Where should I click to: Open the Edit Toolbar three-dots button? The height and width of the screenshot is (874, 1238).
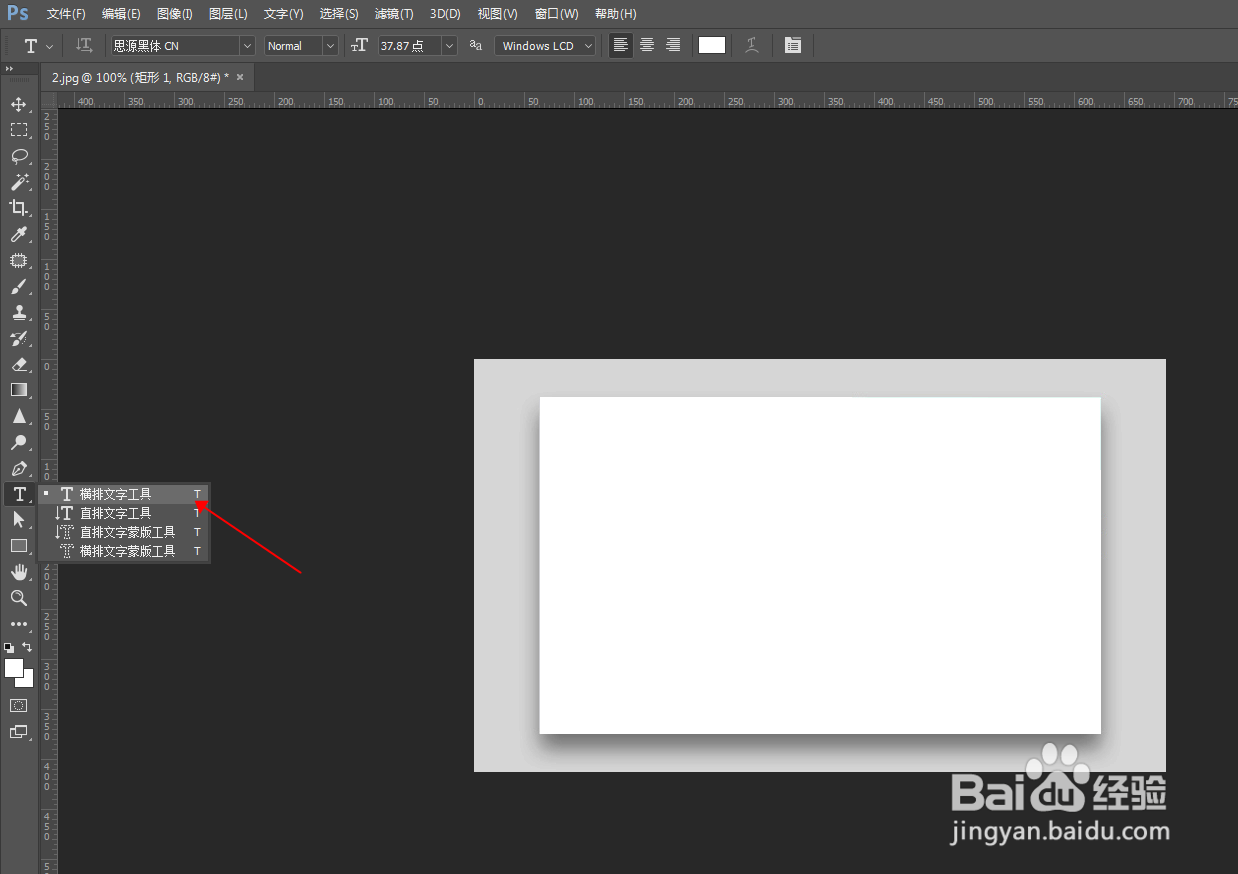[x=19, y=624]
